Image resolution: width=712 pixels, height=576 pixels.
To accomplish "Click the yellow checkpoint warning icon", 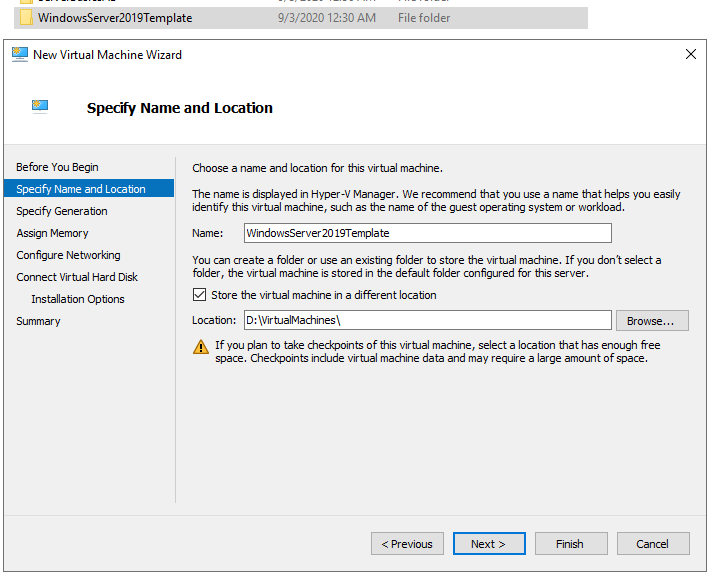I will (x=201, y=347).
